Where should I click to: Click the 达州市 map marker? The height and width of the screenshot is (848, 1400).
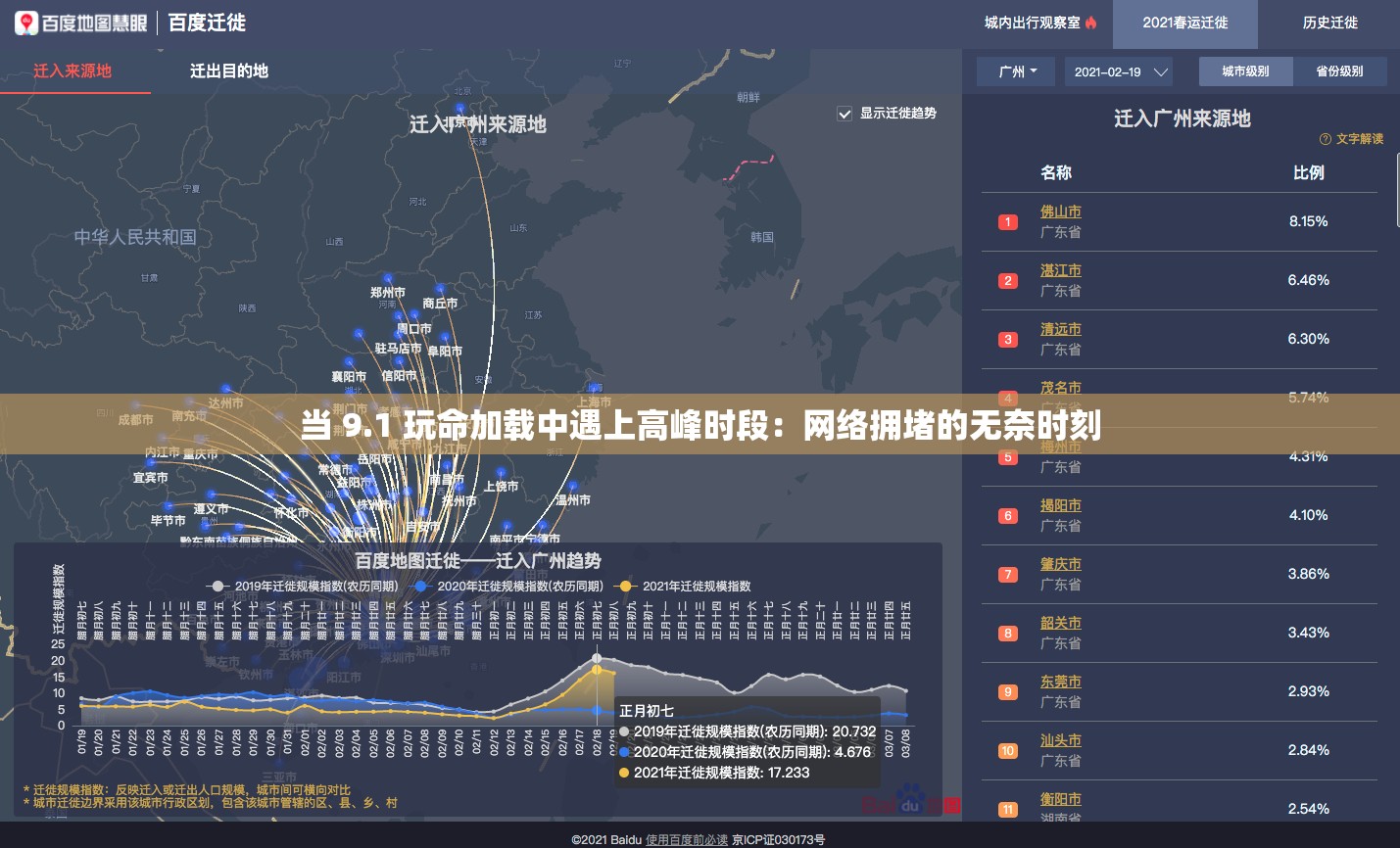pyautogui.click(x=227, y=390)
